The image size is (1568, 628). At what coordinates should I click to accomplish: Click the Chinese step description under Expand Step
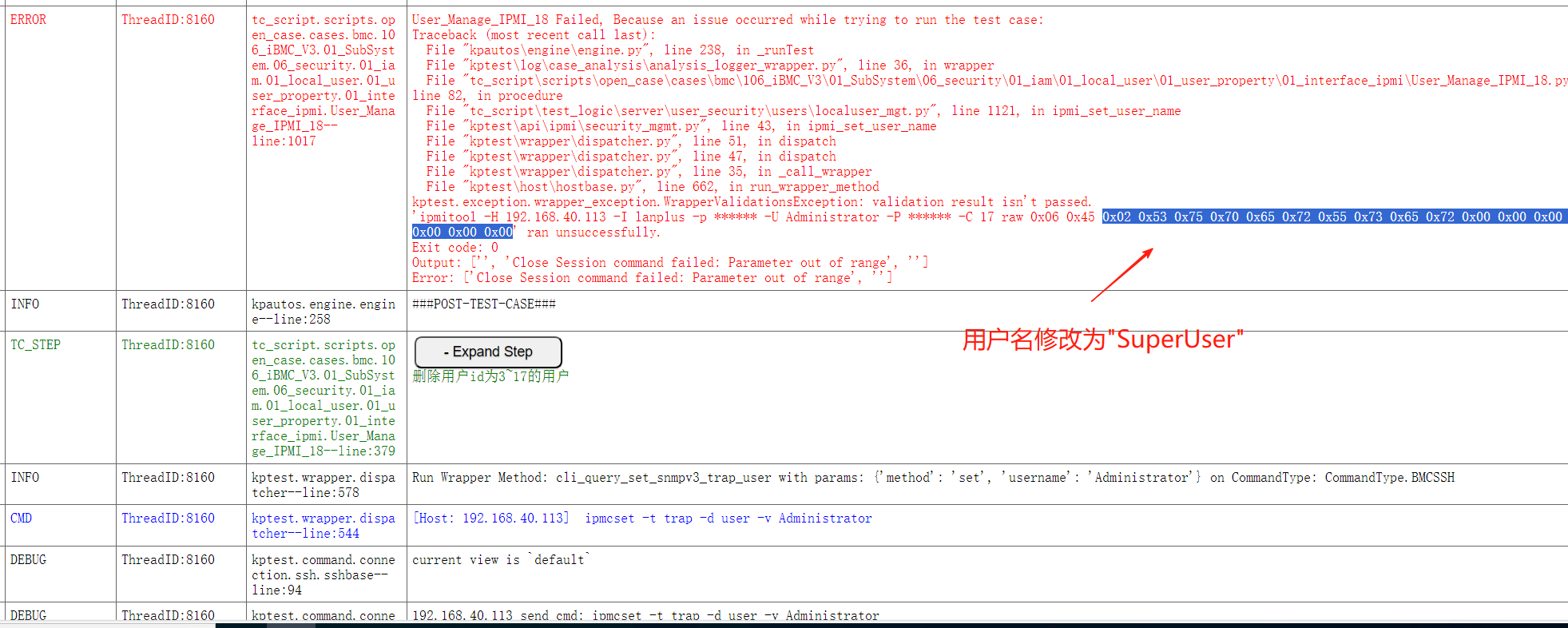click(x=490, y=376)
